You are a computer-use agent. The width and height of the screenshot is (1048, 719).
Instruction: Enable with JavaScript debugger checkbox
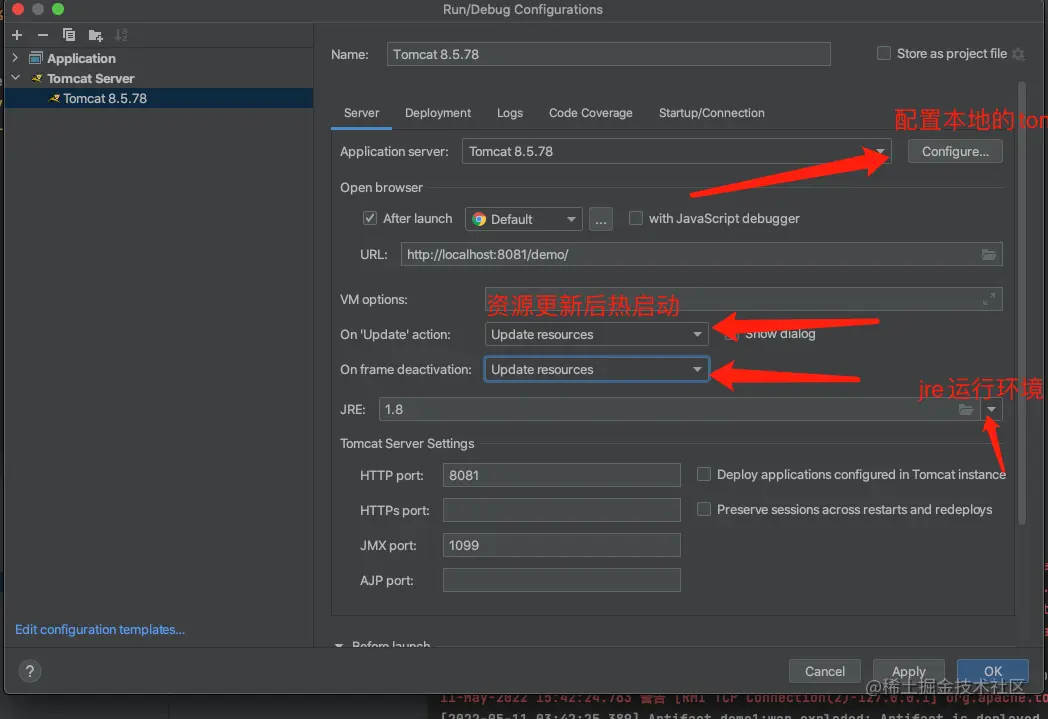point(636,218)
